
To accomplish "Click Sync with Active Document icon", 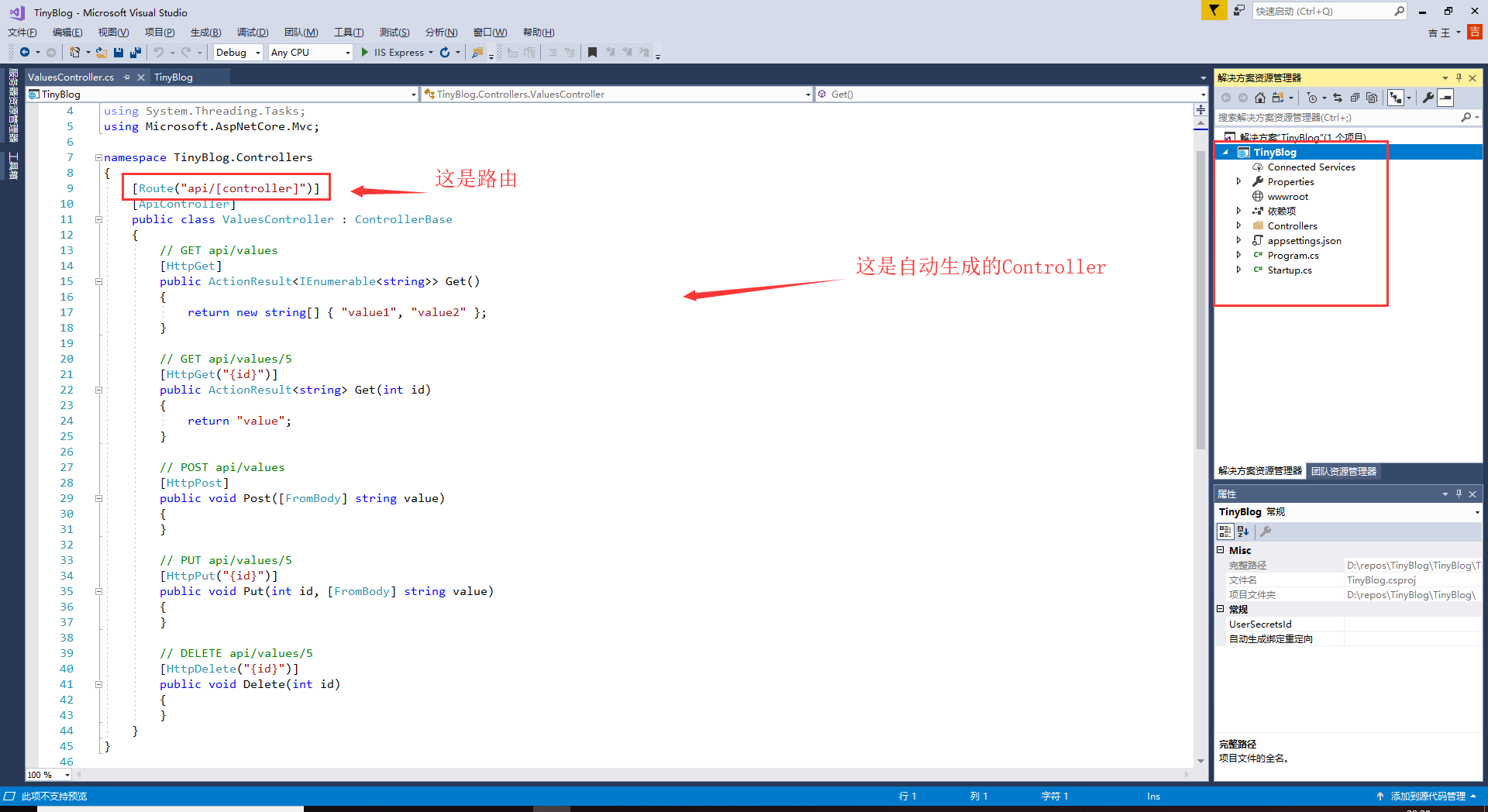I will coord(1338,98).
